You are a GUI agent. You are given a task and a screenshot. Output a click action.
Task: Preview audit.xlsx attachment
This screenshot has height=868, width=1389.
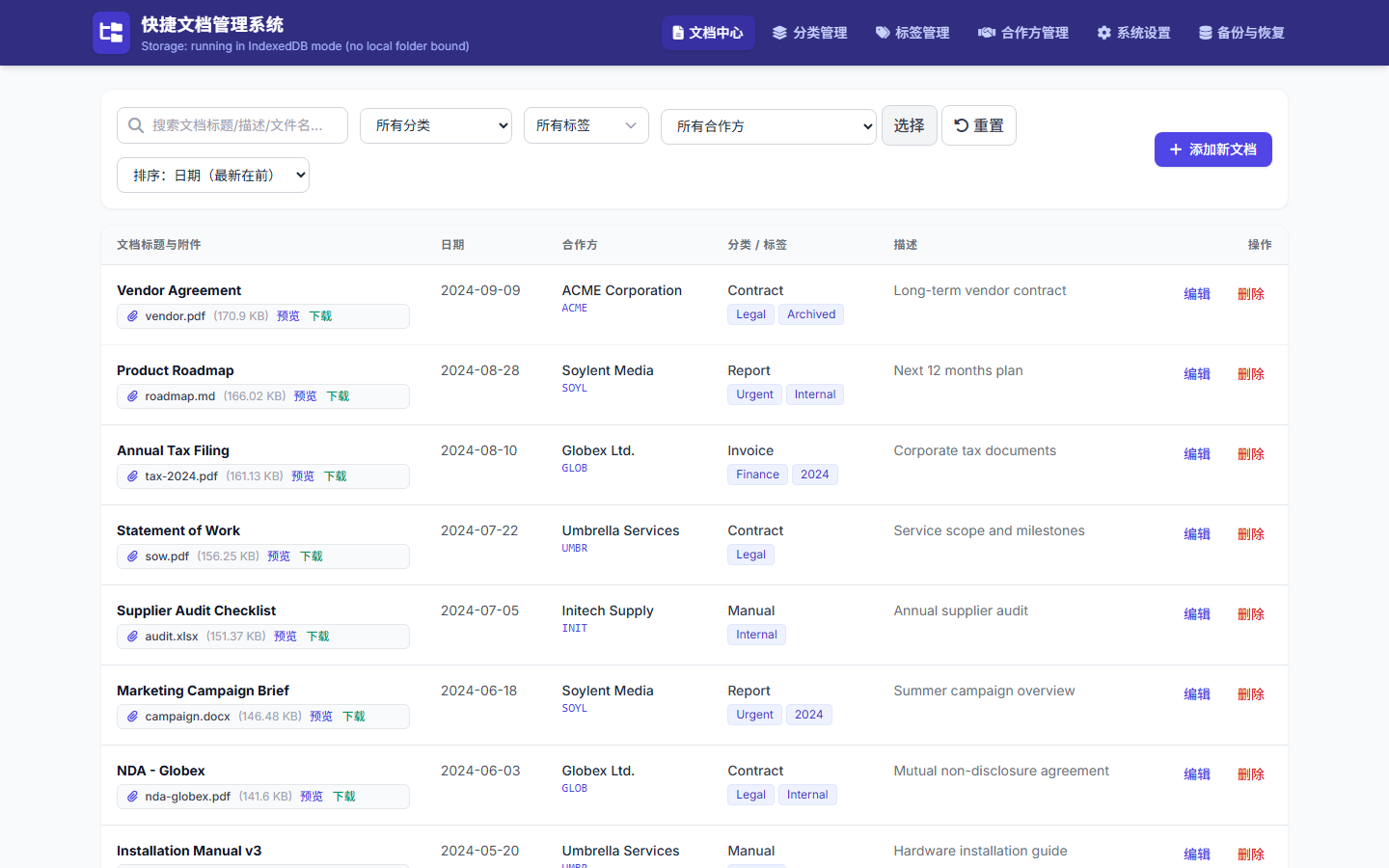286,637
